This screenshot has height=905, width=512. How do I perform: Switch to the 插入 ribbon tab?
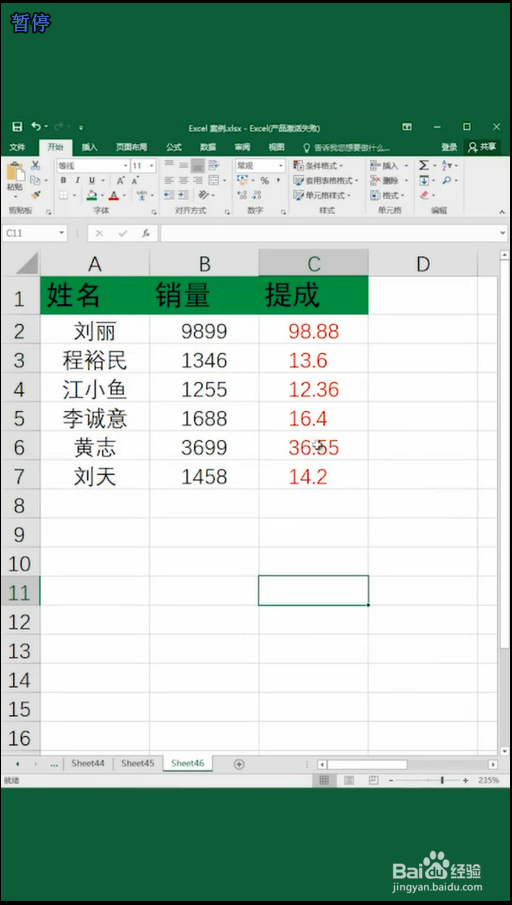89,147
